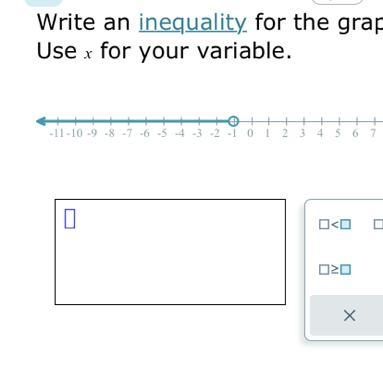Open the inequality definition link
Viewport: 383px width, 383px height.
(x=193, y=22)
